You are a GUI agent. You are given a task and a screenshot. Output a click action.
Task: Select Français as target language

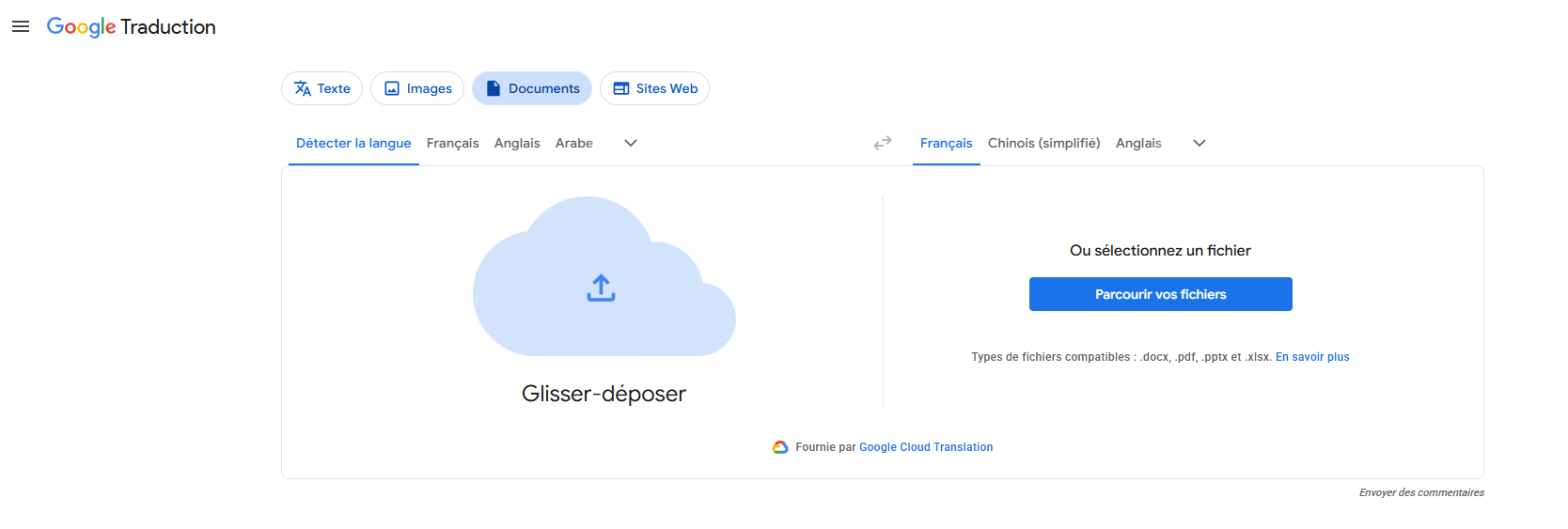(947, 143)
